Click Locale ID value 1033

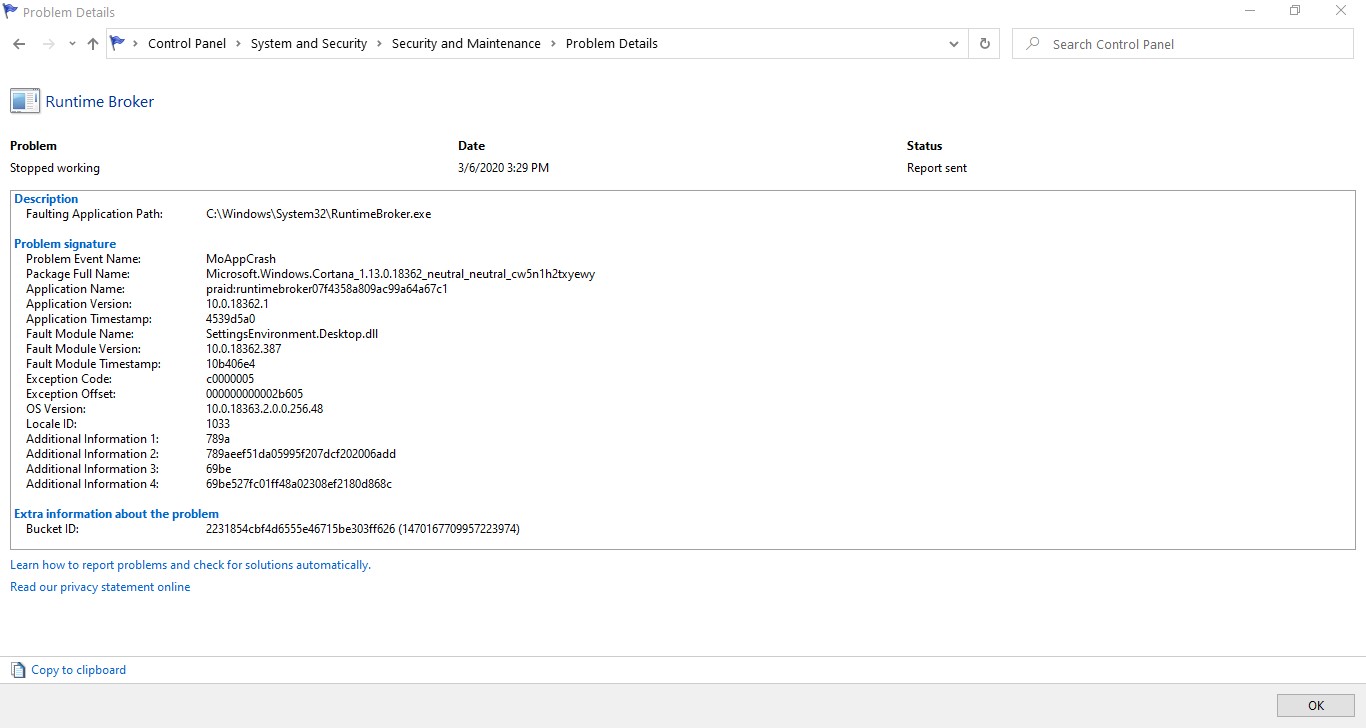point(218,424)
